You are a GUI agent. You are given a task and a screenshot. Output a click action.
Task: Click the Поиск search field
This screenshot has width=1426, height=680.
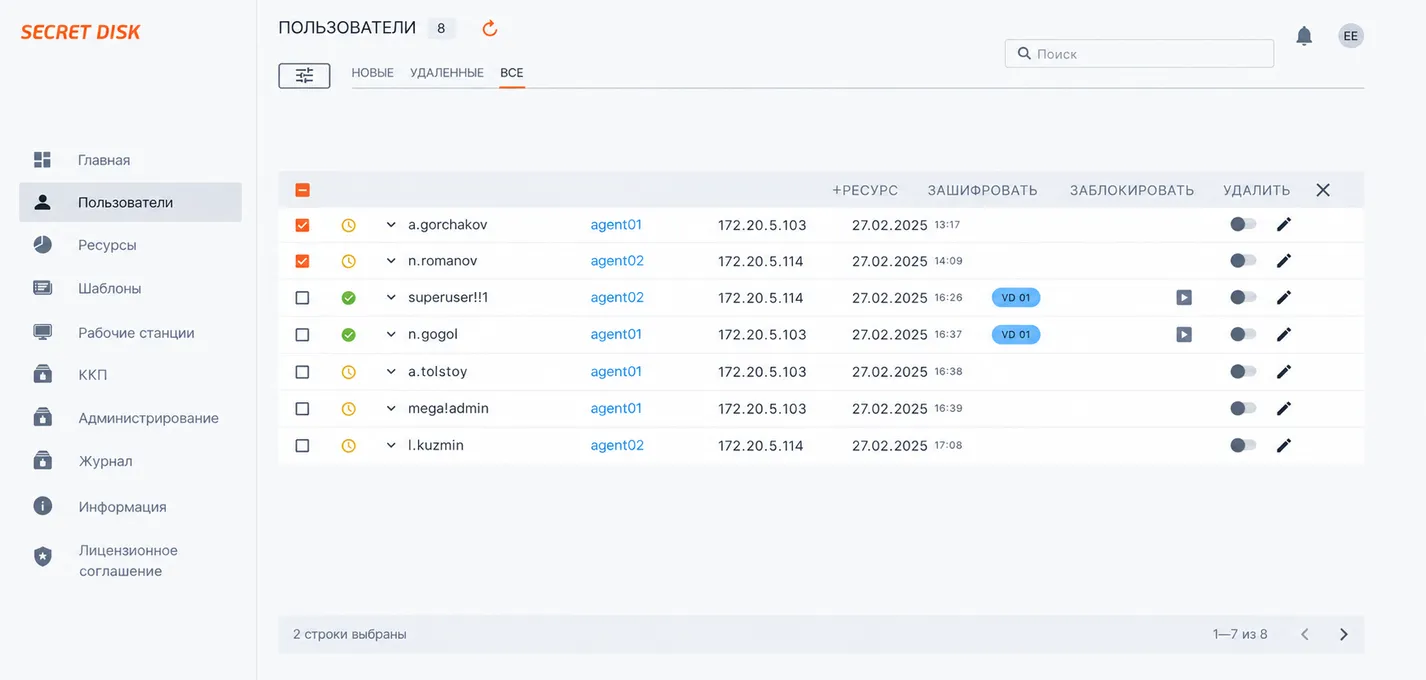(x=1139, y=54)
